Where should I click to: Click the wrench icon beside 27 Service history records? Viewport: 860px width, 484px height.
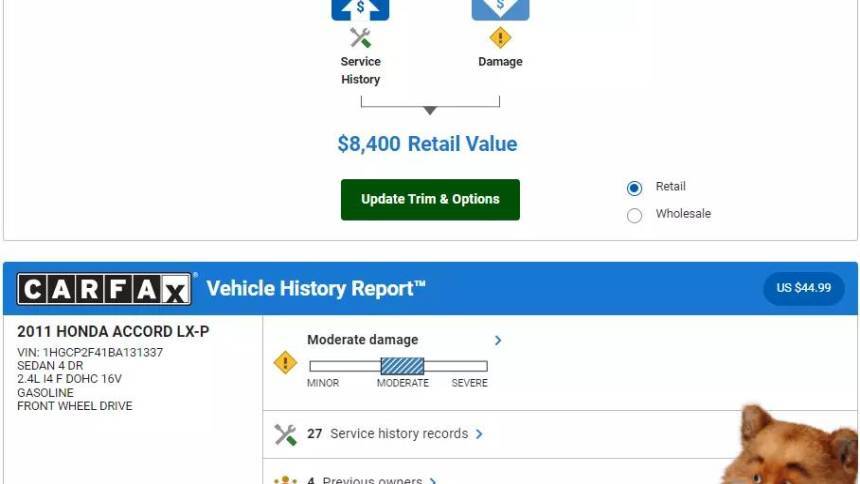[x=285, y=435]
